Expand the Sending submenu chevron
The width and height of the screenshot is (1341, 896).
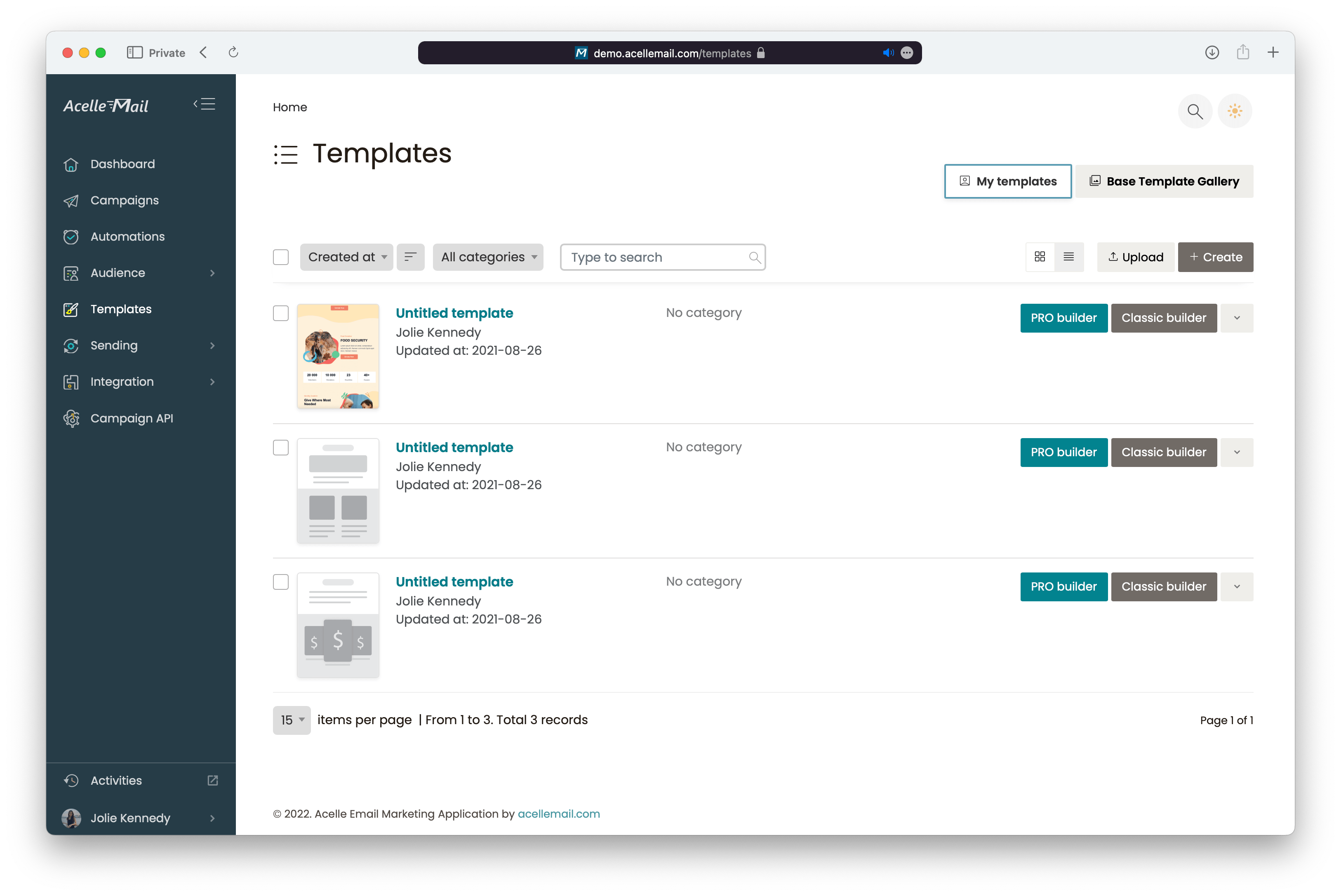(x=213, y=346)
